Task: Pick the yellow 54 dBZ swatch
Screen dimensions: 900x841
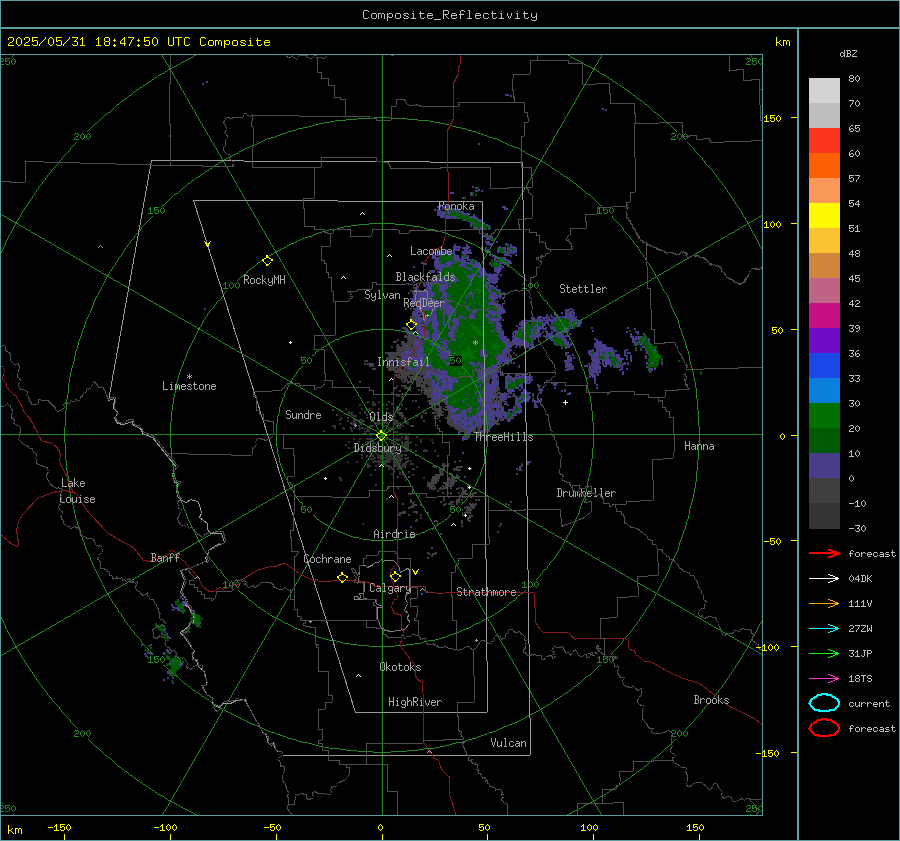Action: pos(824,216)
